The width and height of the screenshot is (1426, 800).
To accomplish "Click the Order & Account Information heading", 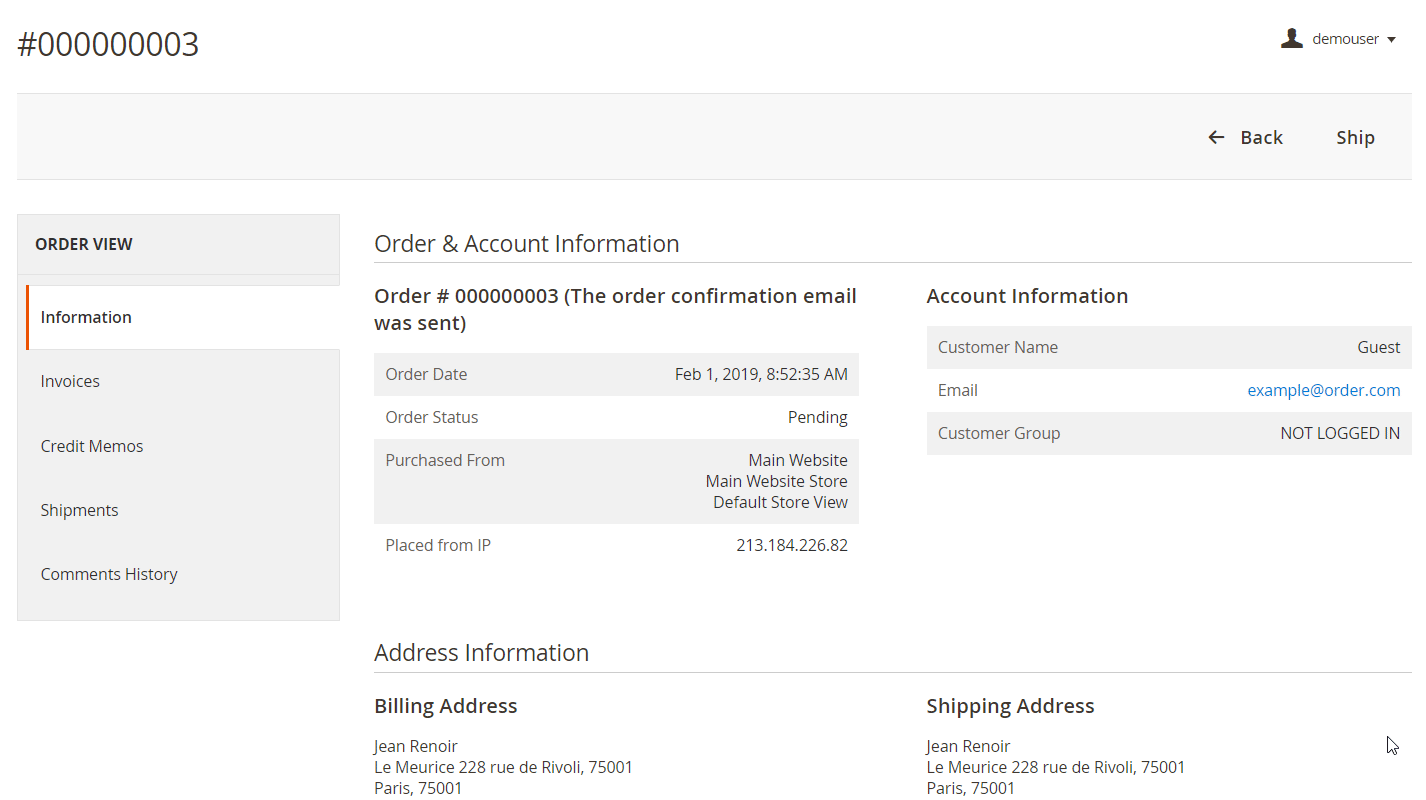I will [526, 244].
